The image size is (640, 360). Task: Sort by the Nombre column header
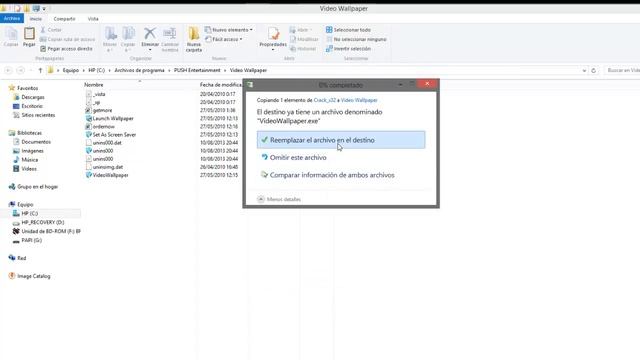coord(93,85)
